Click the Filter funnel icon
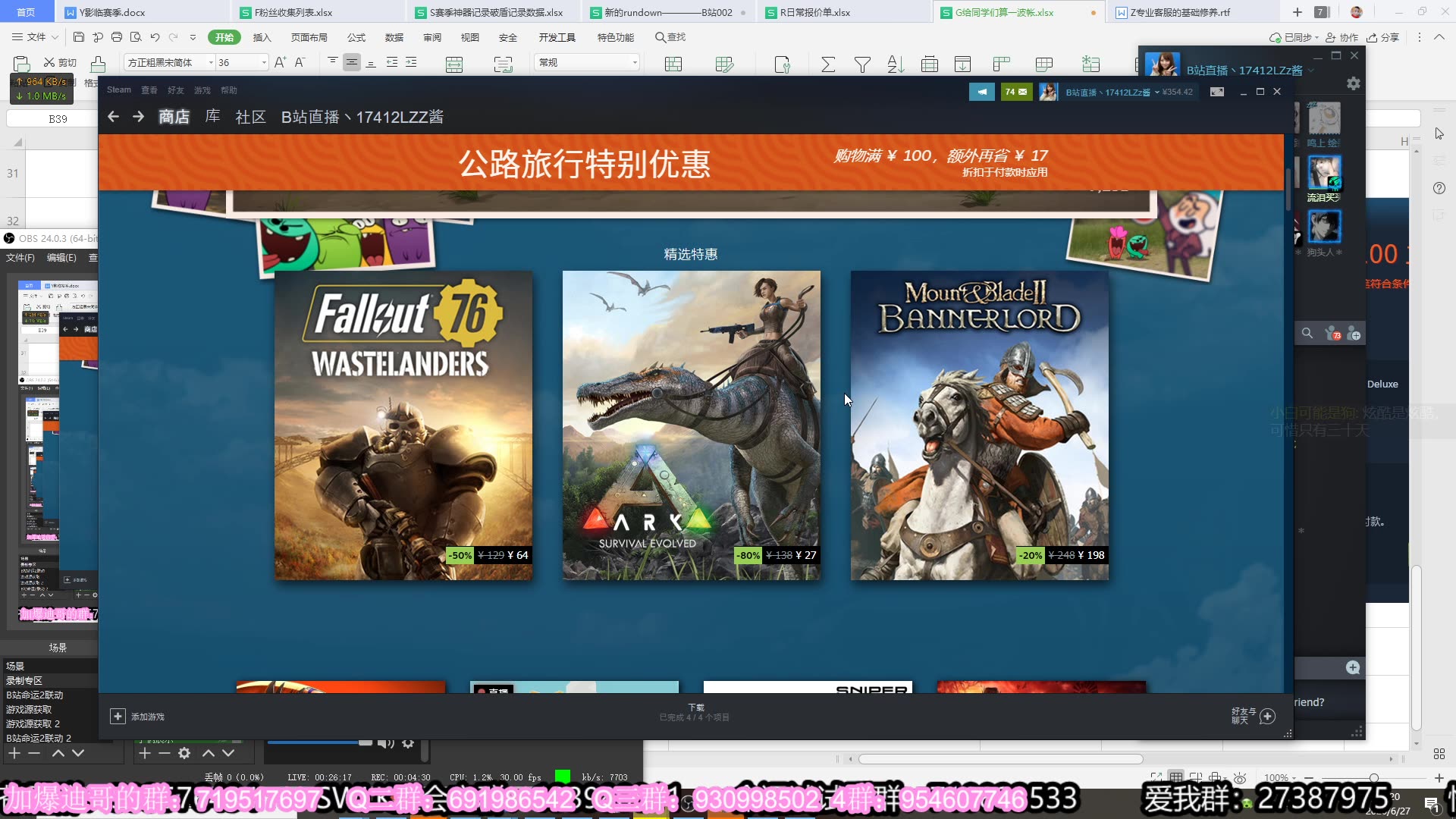Image resolution: width=1456 pixels, height=819 pixels. coord(862,64)
